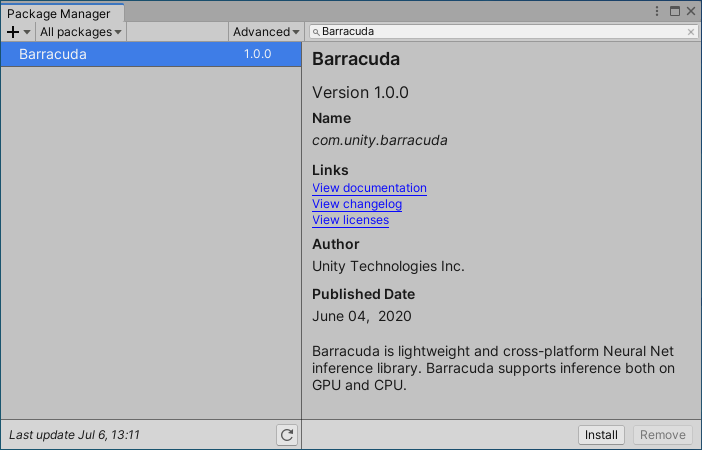This screenshot has width=702, height=450.
Task: Open the add package plus menu
Action: (18, 32)
